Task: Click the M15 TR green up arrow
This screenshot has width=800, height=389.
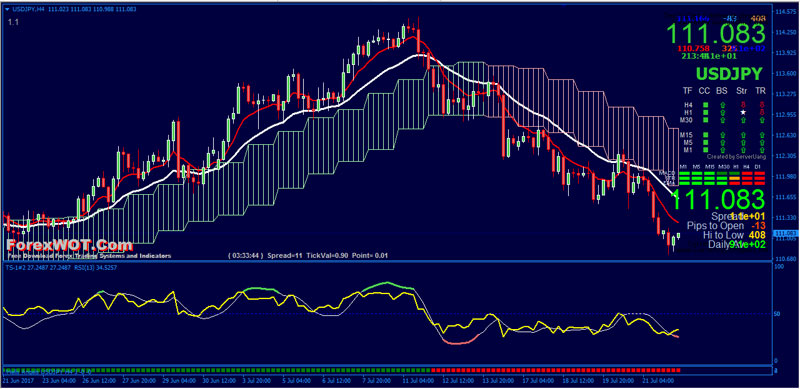Action: (x=762, y=135)
